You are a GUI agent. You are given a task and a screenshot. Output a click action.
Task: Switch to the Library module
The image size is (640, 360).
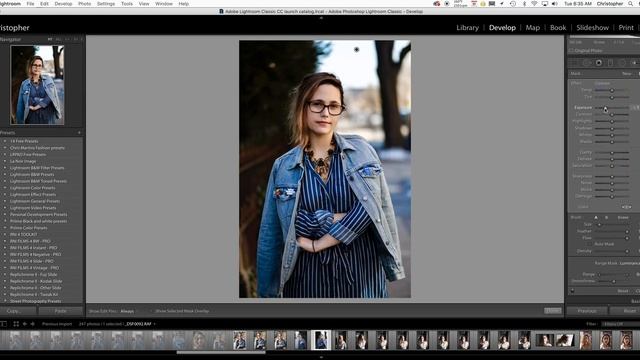[x=467, y=28]
